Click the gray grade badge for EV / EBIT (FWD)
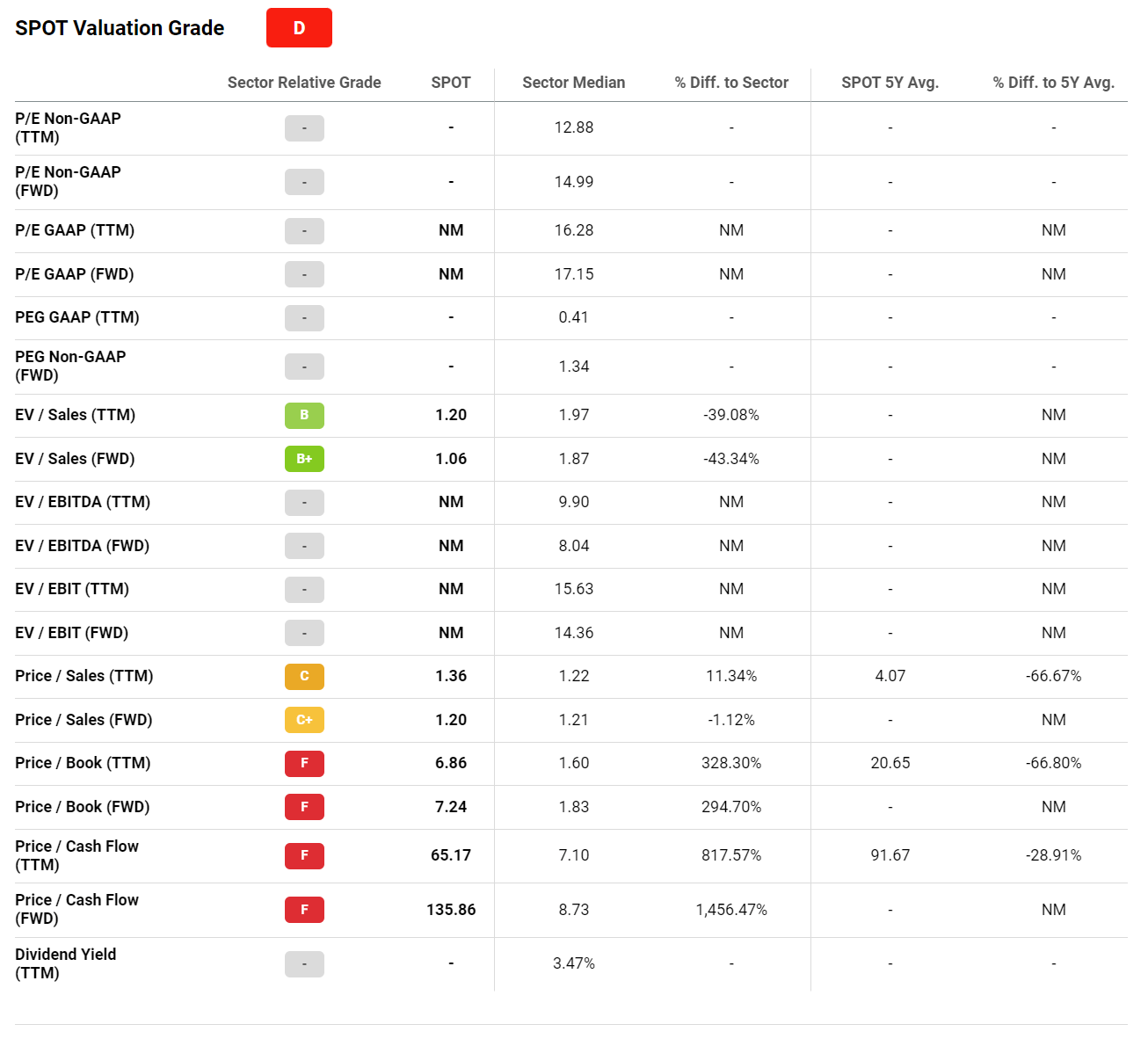Screen dimensions: 1148x1039 [304, 633]
